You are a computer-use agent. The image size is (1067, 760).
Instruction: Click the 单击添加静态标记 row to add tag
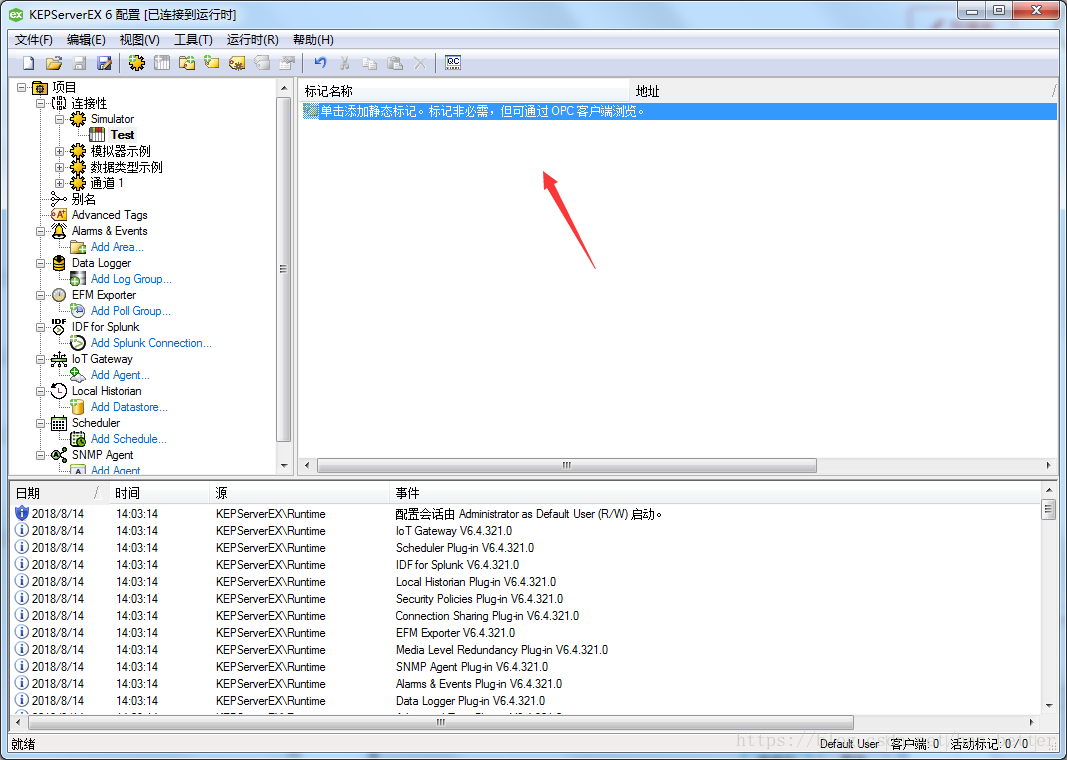pyautogui.click(x=679, y=111)
